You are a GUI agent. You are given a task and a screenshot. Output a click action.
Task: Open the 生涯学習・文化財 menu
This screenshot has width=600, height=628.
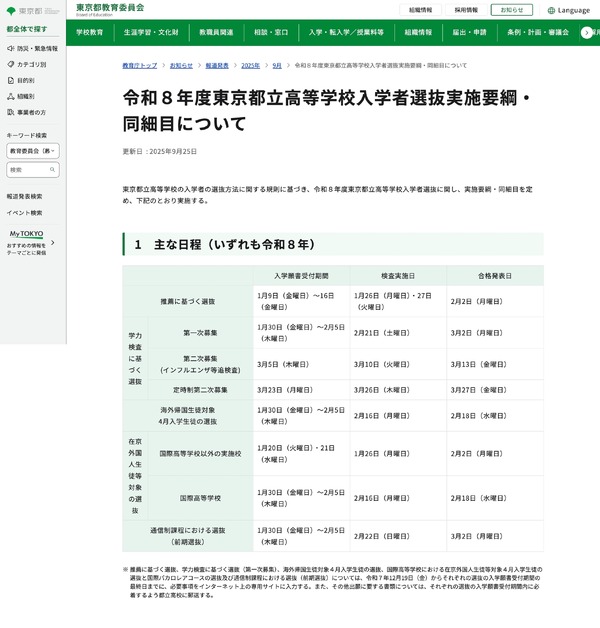pyautogui.click(x=151, y=32)
